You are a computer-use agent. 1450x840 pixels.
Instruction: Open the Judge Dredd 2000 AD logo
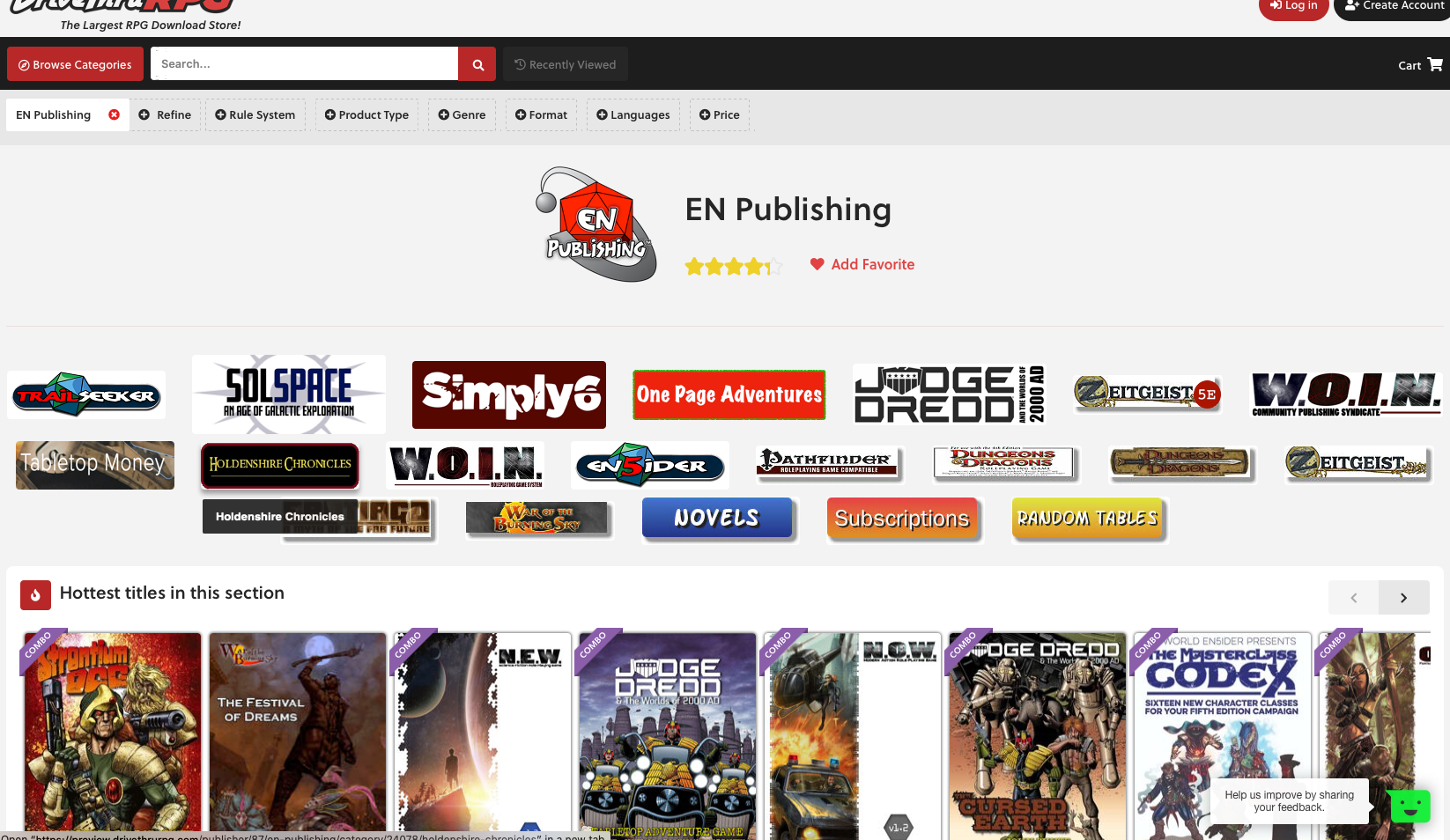(x=950, y=394)
